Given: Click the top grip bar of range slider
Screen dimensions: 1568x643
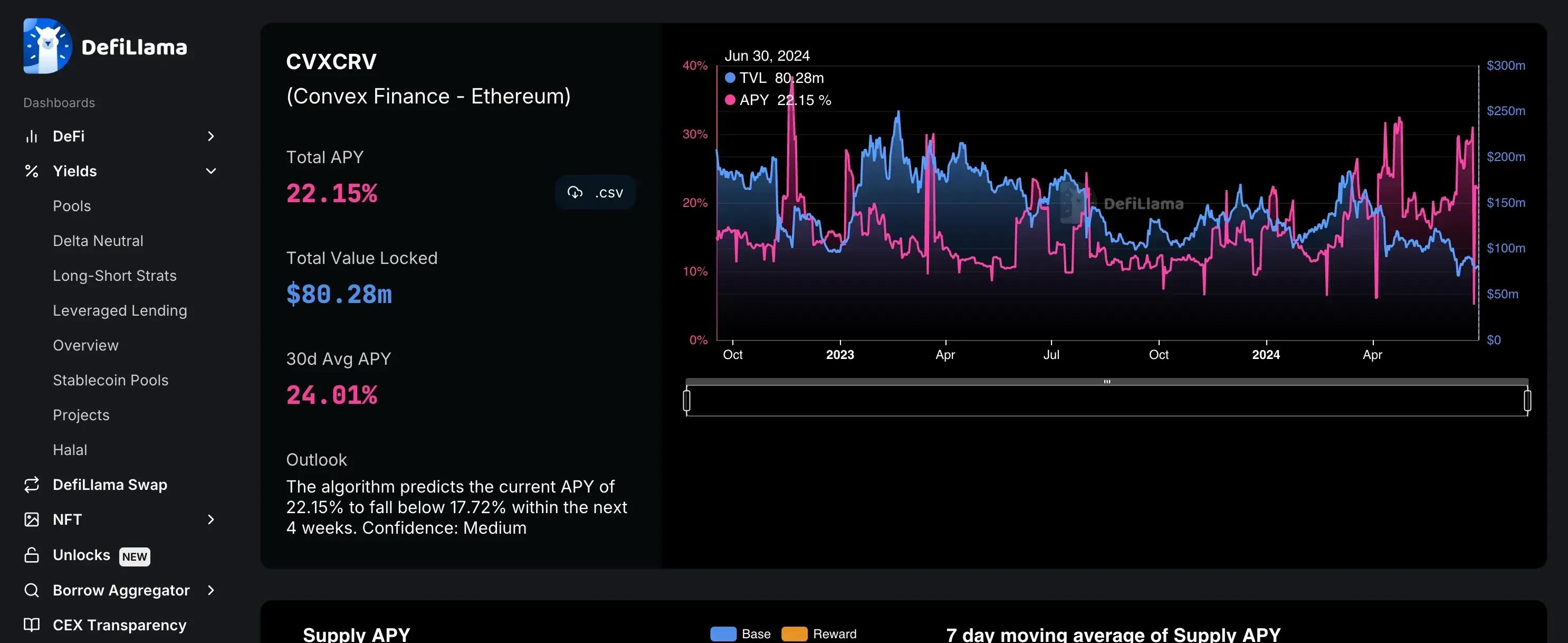Looking at the screenshot, I should 1106,382.
